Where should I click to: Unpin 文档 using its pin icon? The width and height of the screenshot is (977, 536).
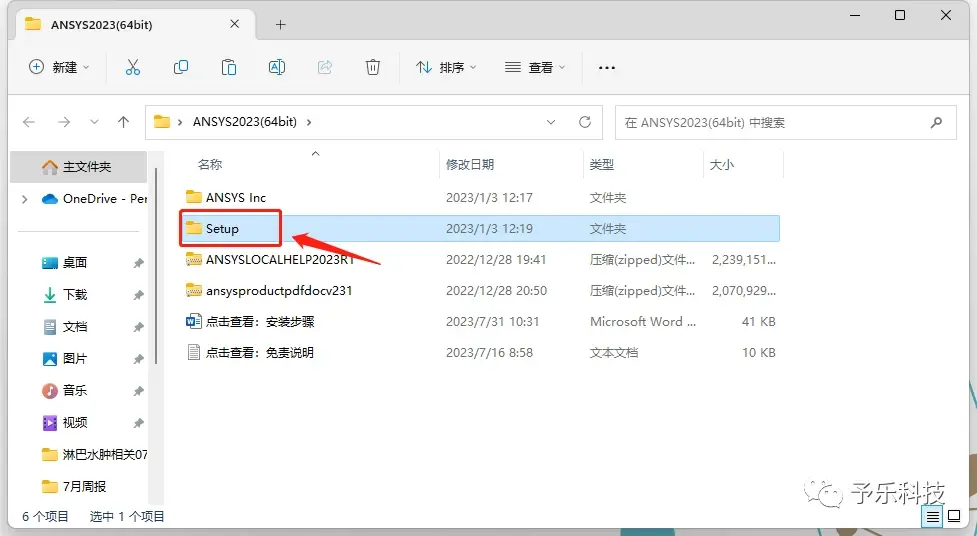point(138,327)
